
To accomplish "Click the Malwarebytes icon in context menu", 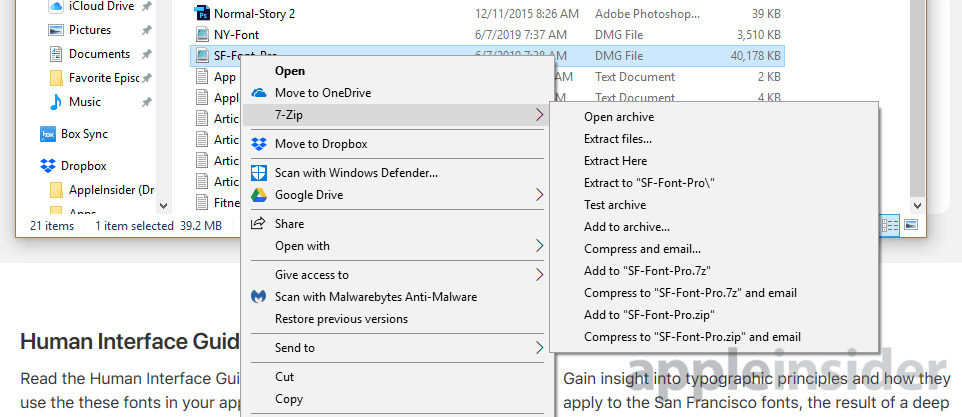I will tap(258, 297).
